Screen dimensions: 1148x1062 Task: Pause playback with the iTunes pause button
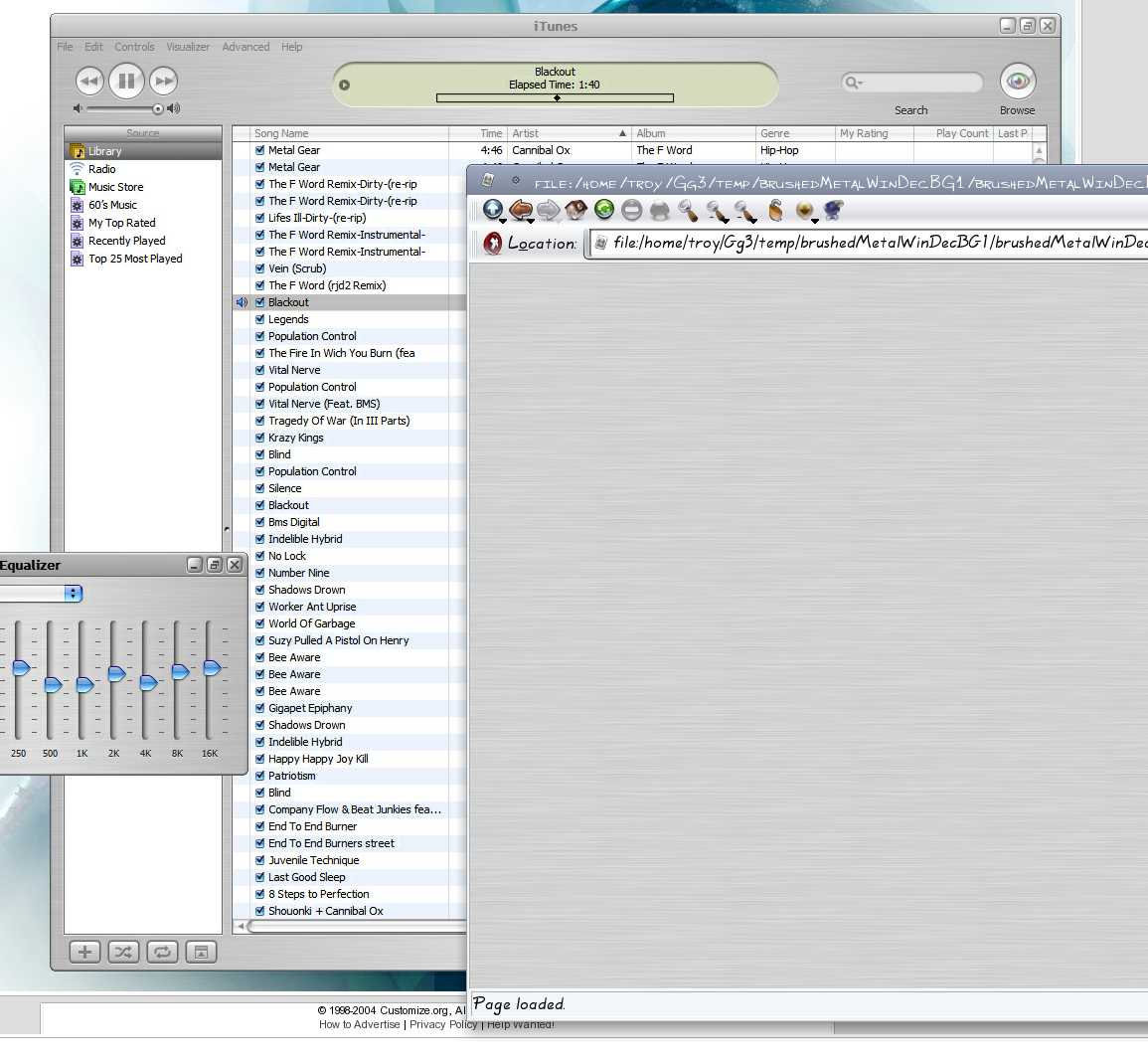point(126,81)
